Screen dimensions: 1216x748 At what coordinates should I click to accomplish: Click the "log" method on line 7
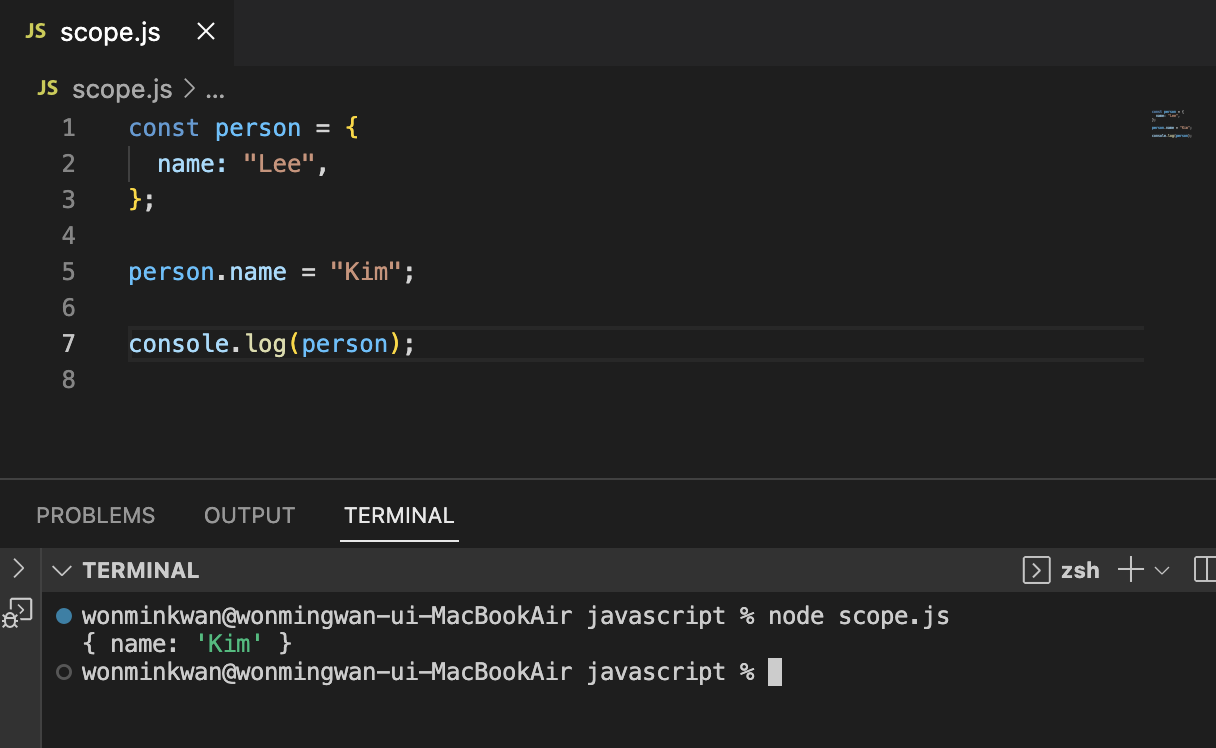coord(265,344)
